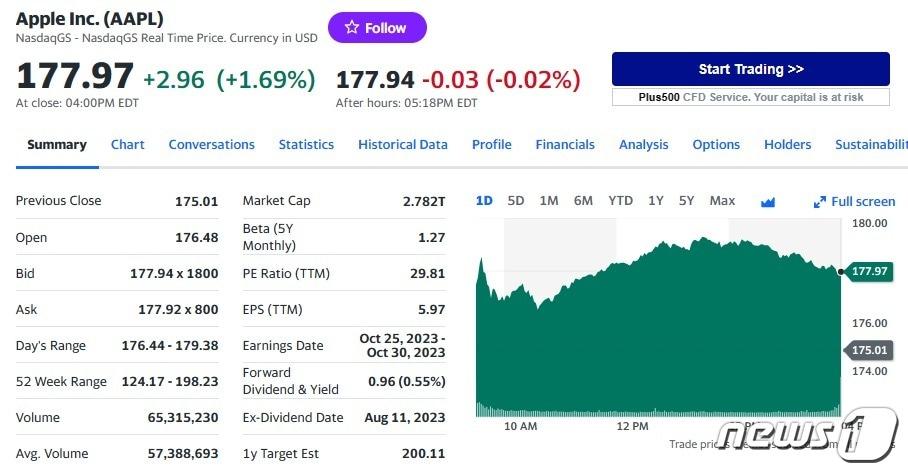Open the Analysis tab
The image size is (908, 474).
pos(643,144)
